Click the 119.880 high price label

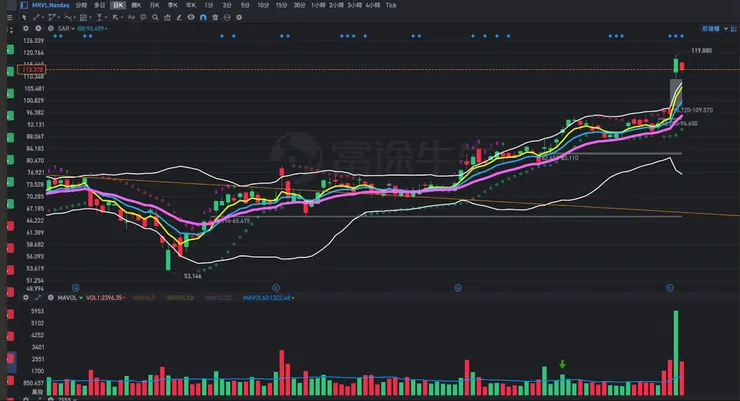point(701,50)
